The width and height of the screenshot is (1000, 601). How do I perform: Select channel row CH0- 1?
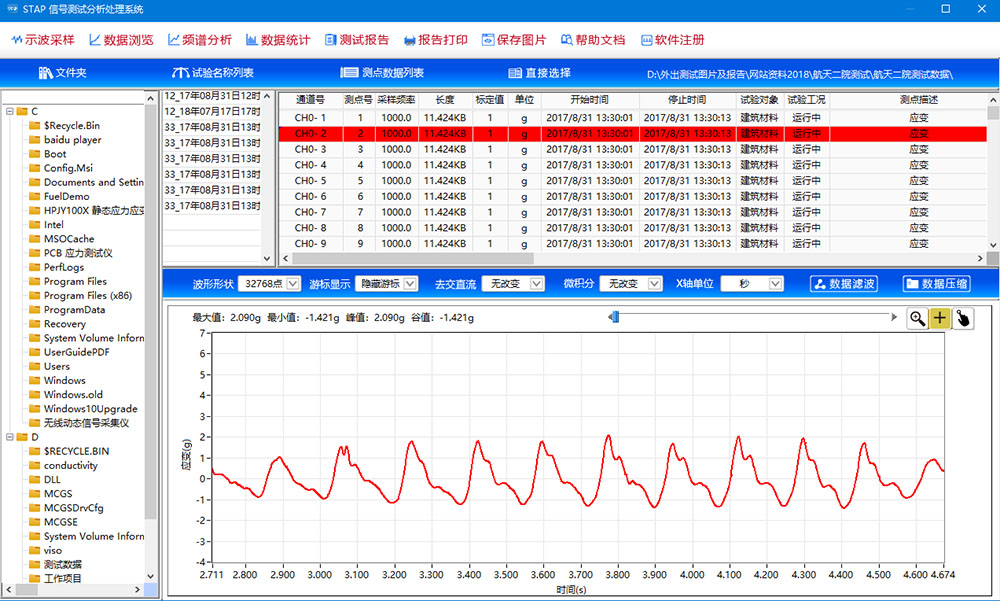(x=633, y=118)
